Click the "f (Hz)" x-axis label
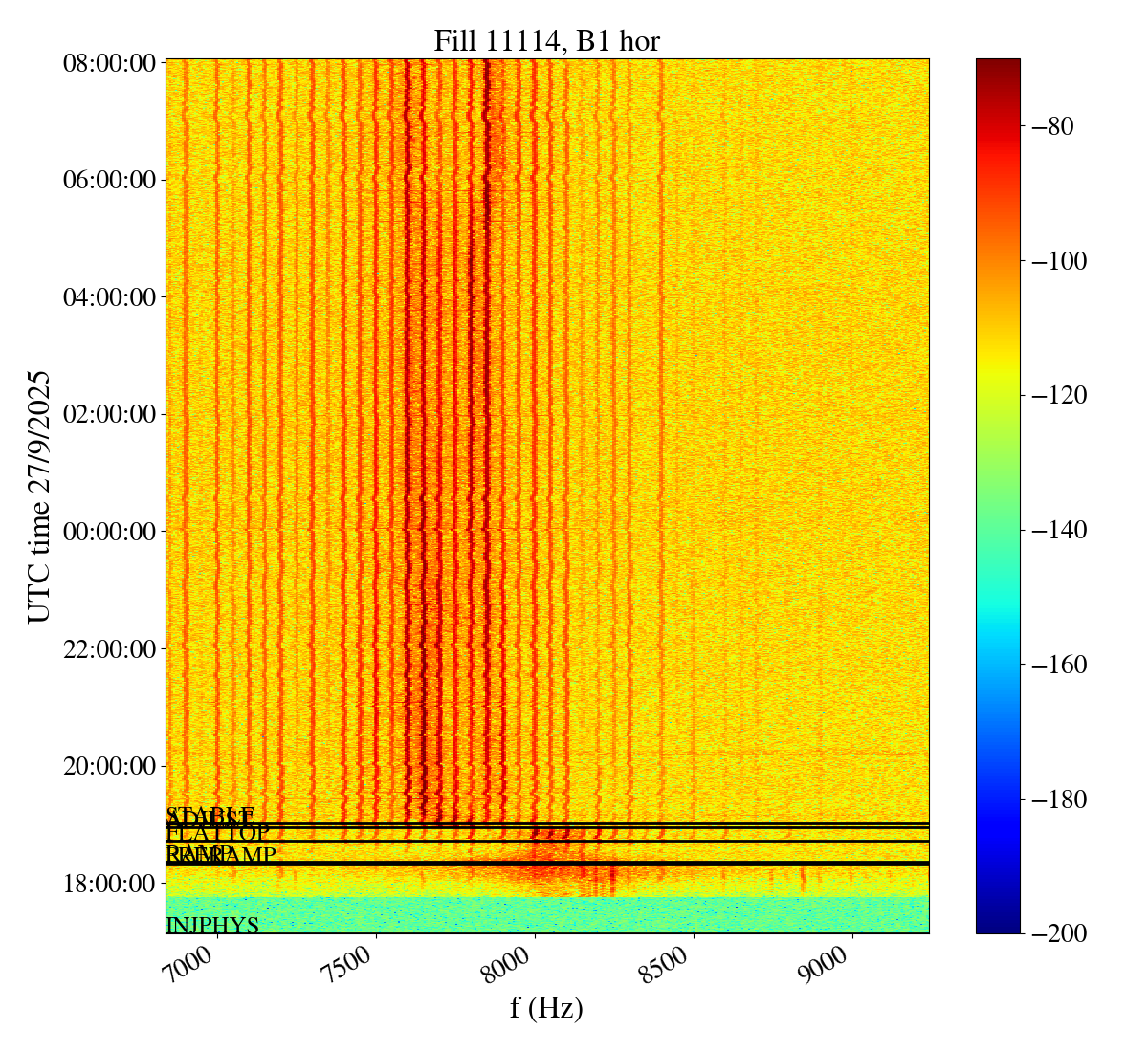 tap(546, 1007)
